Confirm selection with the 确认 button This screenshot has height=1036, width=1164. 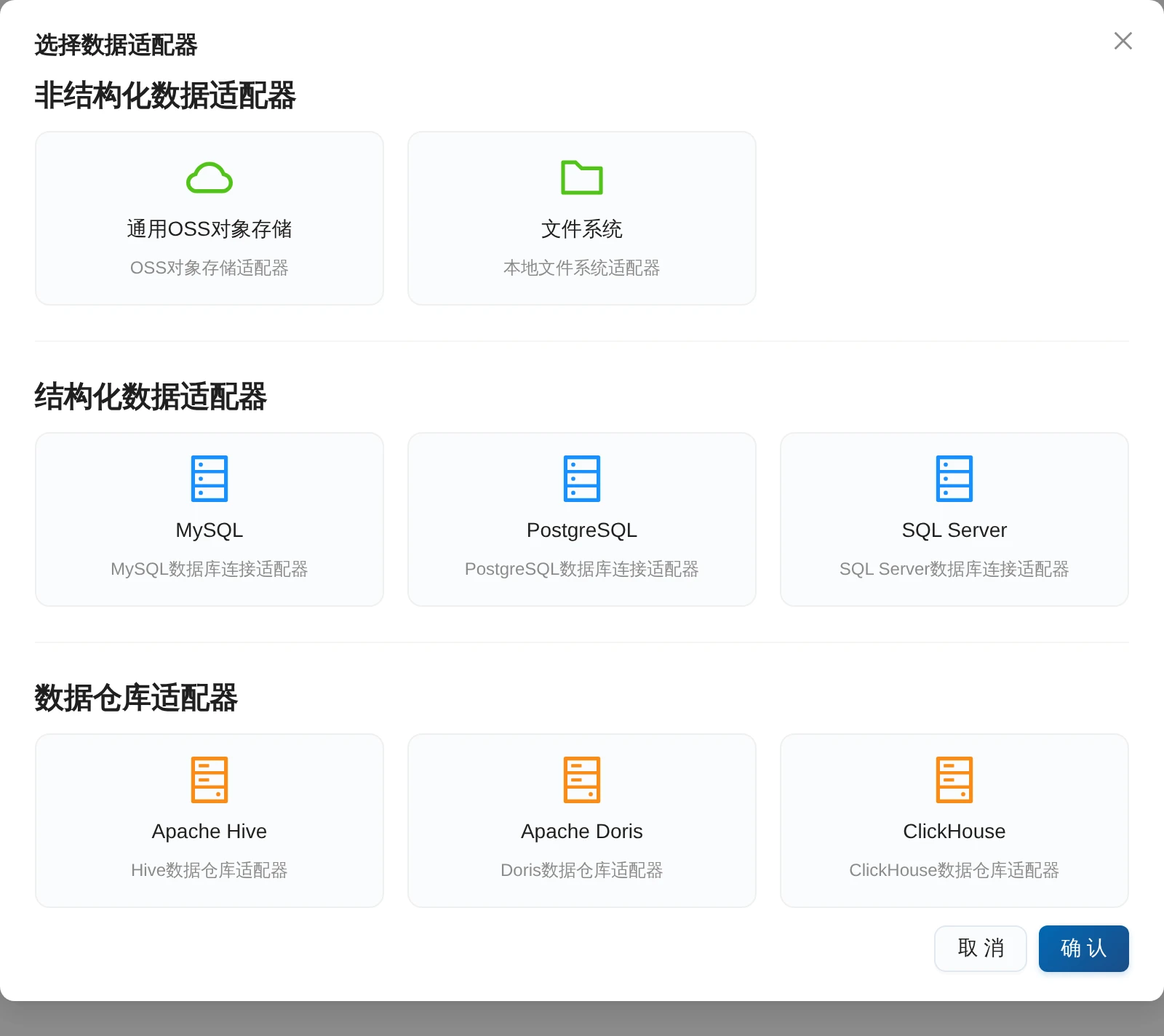click(1084, 948)
